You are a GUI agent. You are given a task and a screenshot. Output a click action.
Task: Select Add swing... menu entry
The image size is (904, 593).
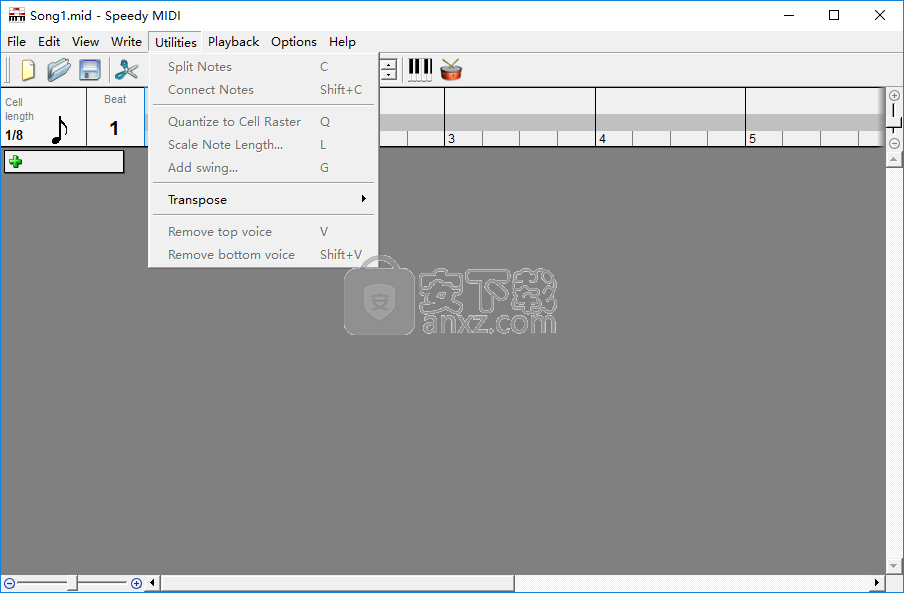pos(263,168)
